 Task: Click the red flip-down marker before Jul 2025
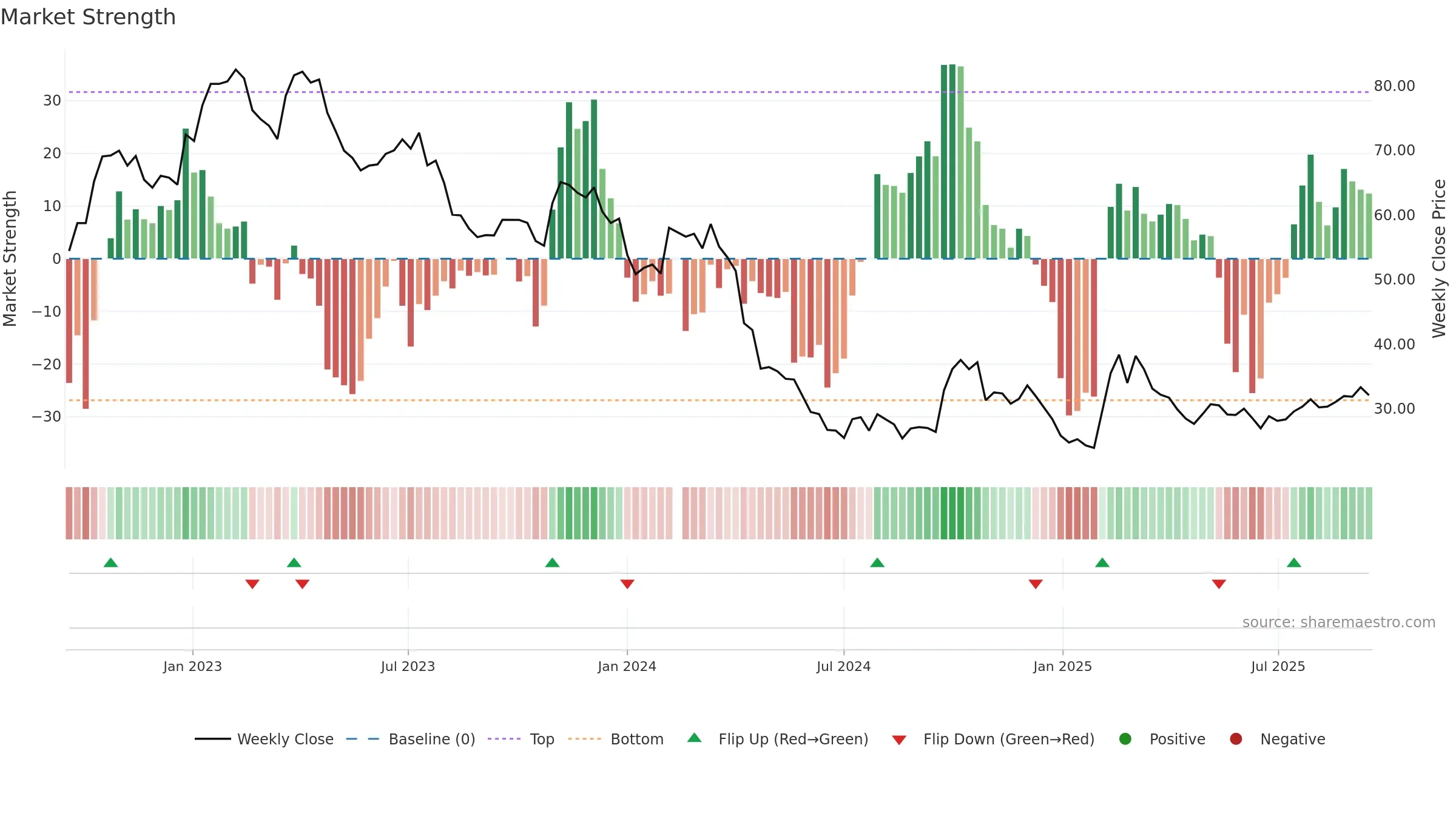pos(1219,584)
